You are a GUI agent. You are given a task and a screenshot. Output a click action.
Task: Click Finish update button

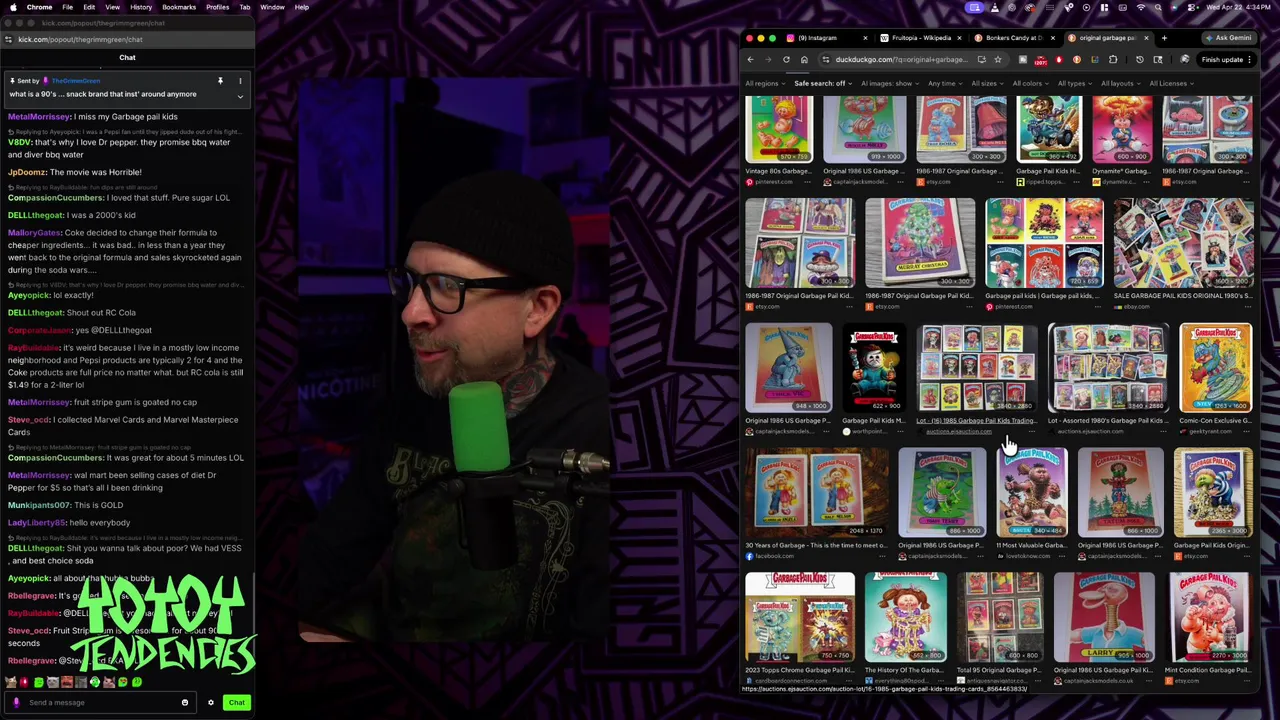(1222, 60)
